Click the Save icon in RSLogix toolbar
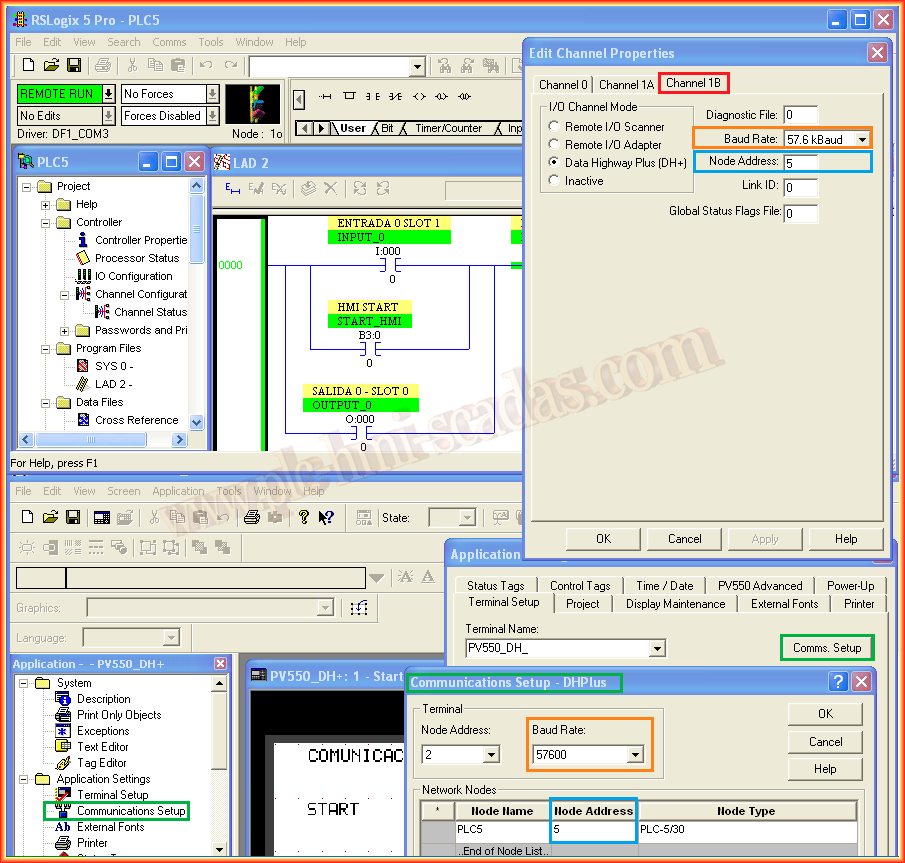The image size is (905, 863). 73,66
